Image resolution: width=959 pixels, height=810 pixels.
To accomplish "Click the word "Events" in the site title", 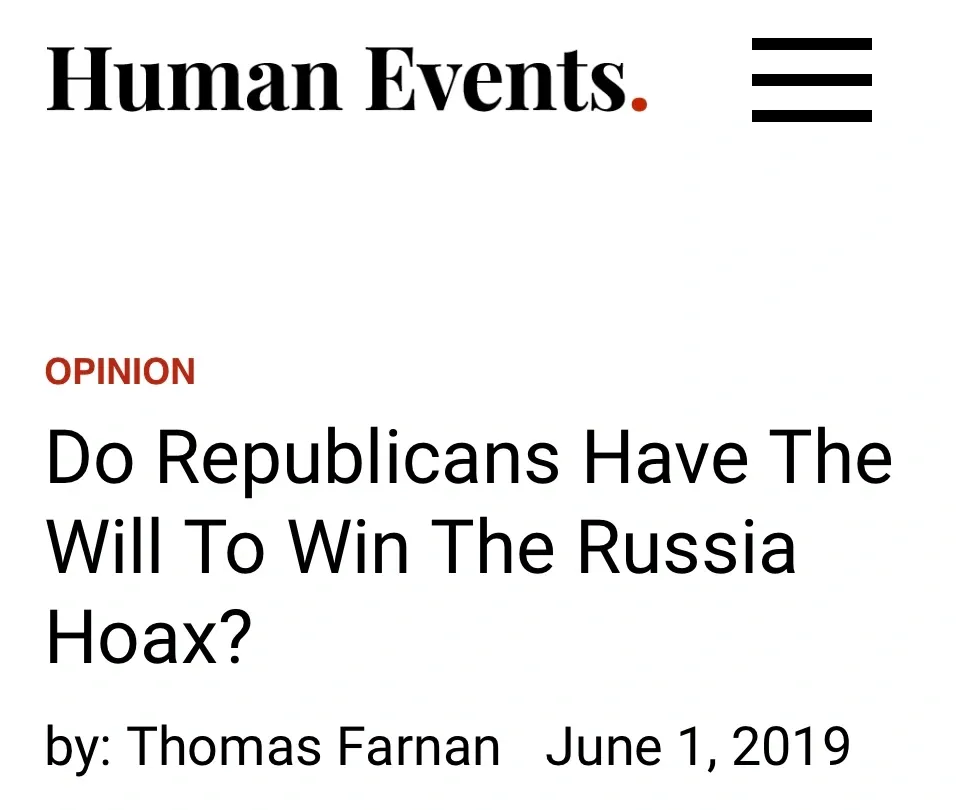I will click(x=495, y=79).
